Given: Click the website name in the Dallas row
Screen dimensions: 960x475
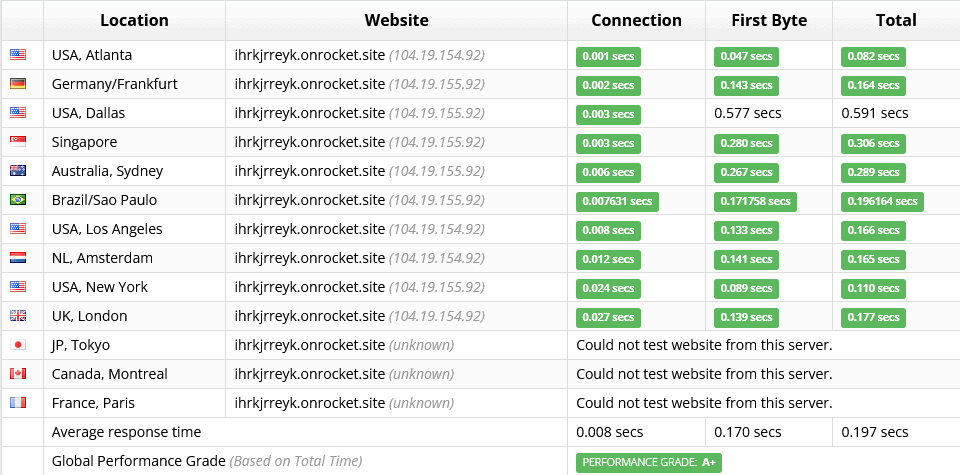Looking at the screenshot, I should click(310, 113).
